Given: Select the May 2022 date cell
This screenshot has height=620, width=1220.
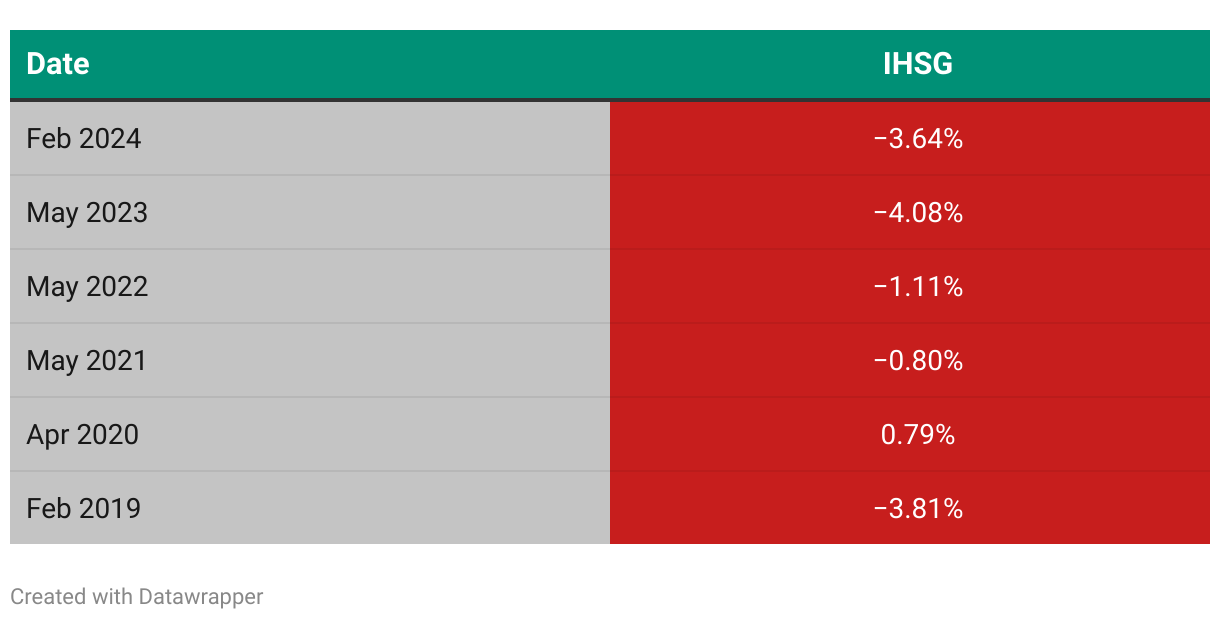Looking at the screenshot, I should tap(310, 286).
